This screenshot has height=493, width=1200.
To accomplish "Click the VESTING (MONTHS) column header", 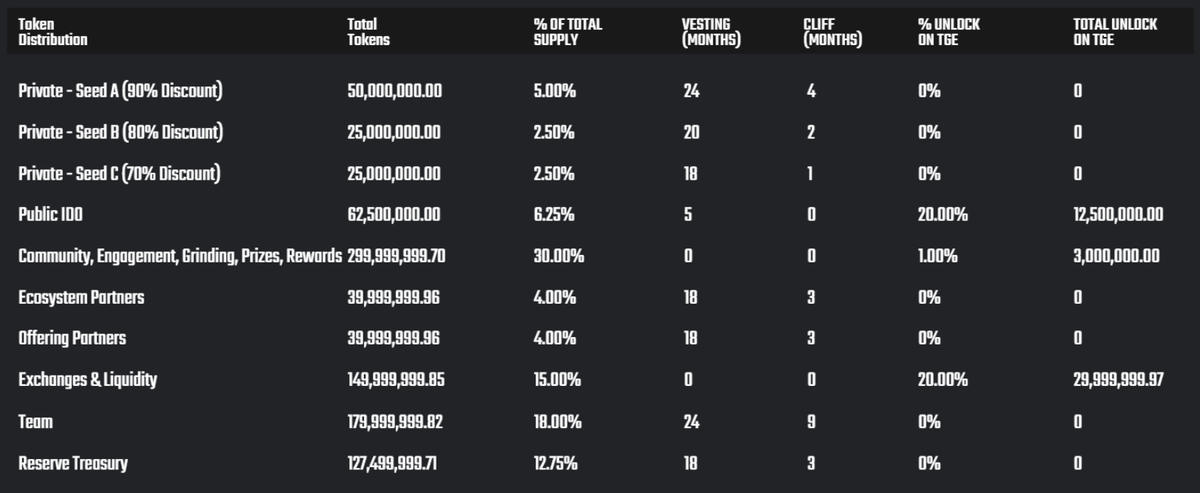I will [x=710, y=33].
